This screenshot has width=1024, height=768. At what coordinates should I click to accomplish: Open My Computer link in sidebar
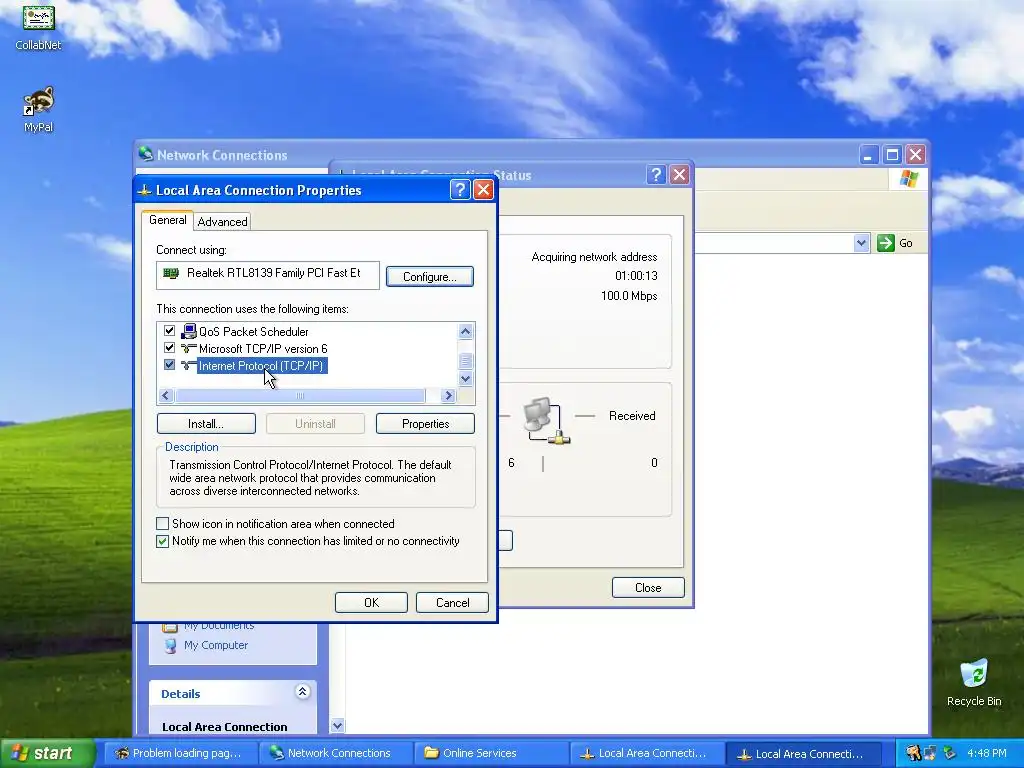[x=216, y=645]
